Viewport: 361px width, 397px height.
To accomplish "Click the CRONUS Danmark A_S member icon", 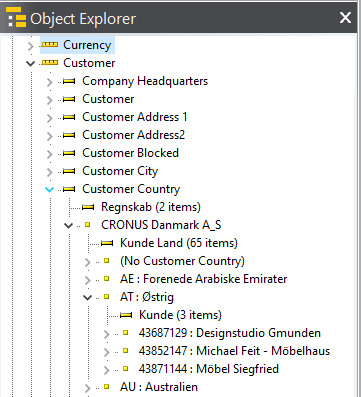I will 88,225.
